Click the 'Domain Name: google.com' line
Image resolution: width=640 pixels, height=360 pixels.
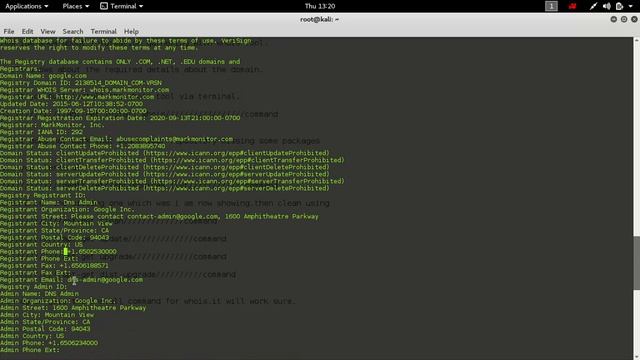43,76
